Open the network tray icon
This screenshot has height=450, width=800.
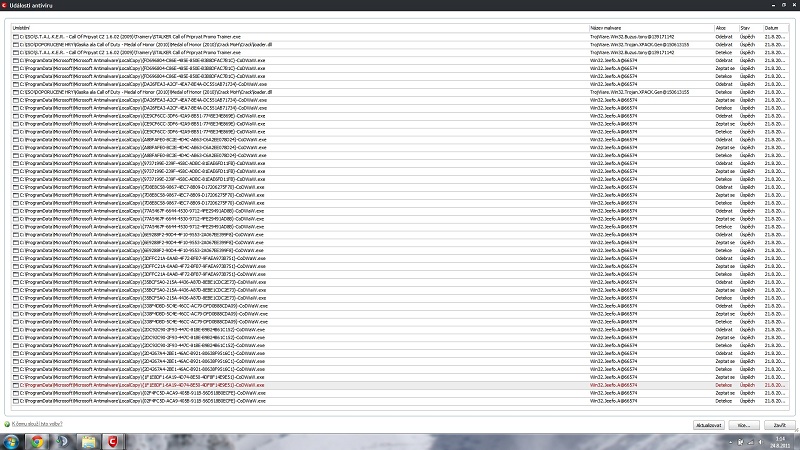(x=751, y=442)
